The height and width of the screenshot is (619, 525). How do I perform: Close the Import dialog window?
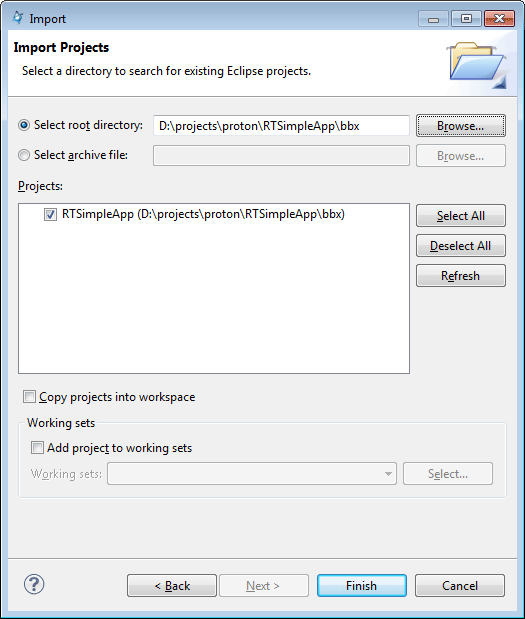coord(499,19)
